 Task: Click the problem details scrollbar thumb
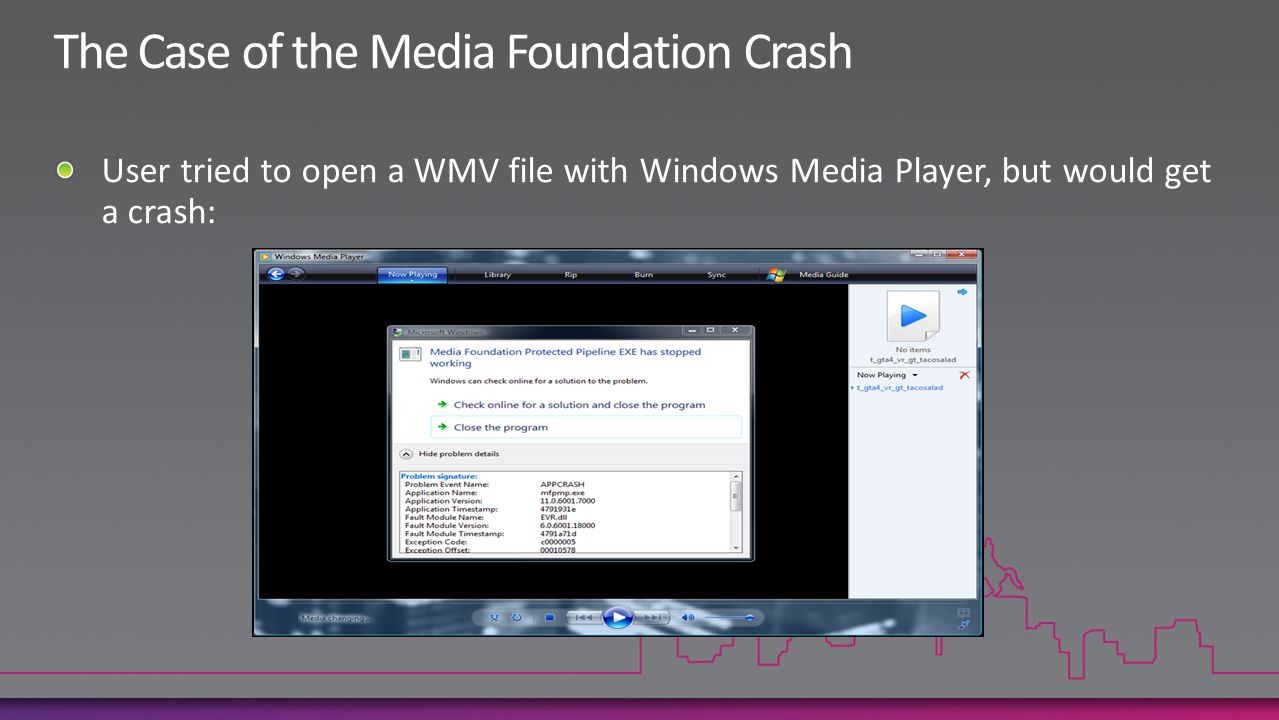pos(737,496)
